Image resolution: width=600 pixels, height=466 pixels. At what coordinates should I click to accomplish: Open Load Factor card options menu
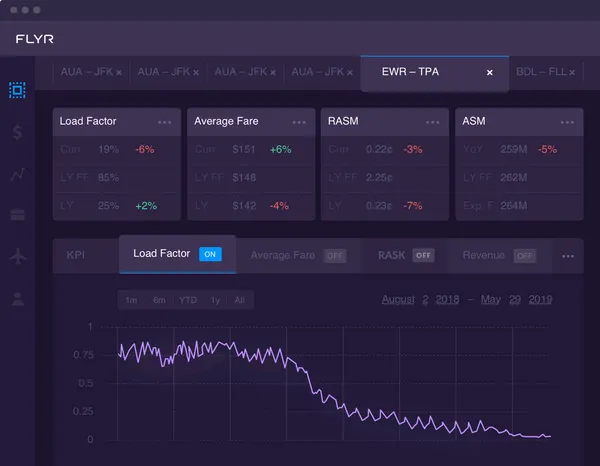tap(165, 122)
